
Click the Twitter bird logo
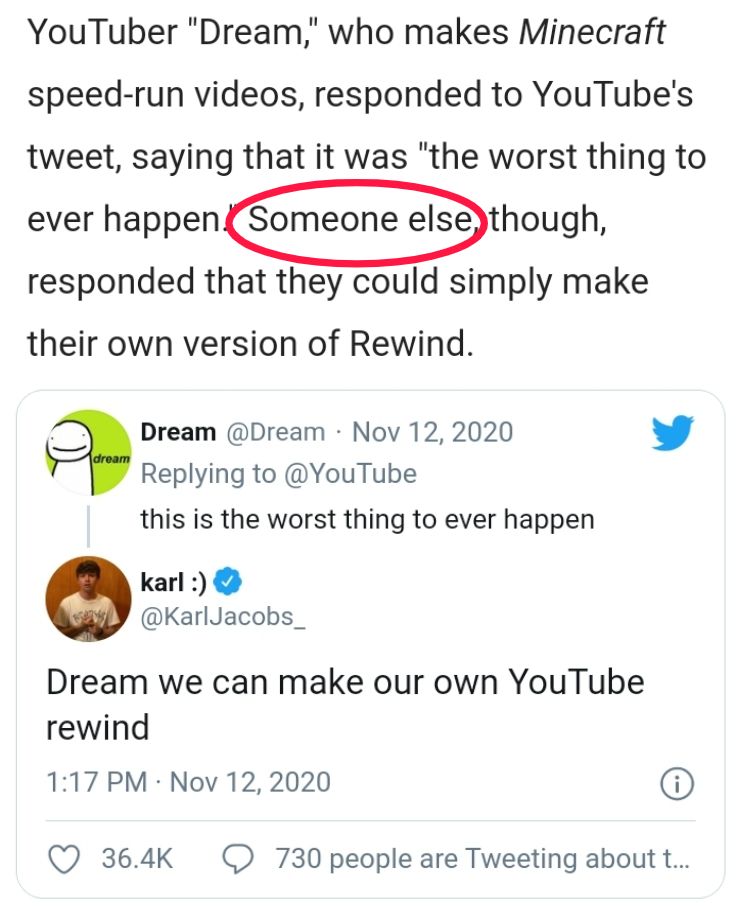click(672, 434)
